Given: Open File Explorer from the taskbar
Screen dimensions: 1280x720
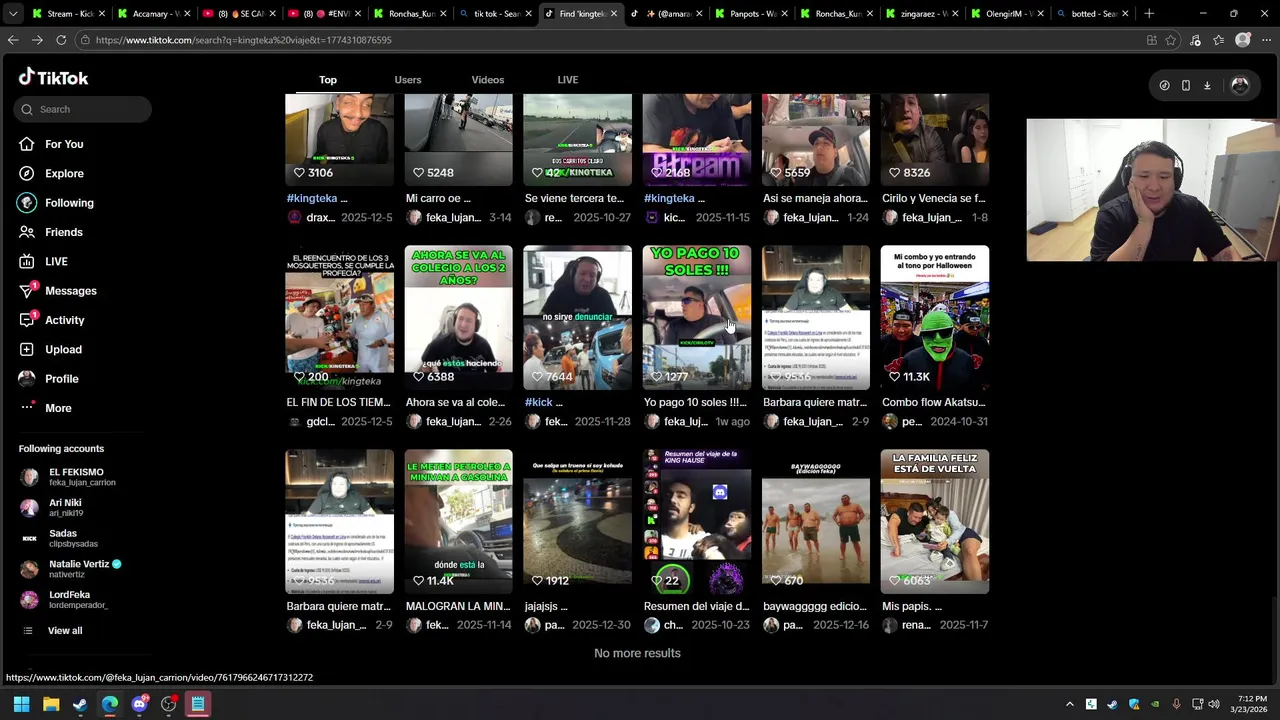Looking at the screenshot, I should tap(51, 704).
